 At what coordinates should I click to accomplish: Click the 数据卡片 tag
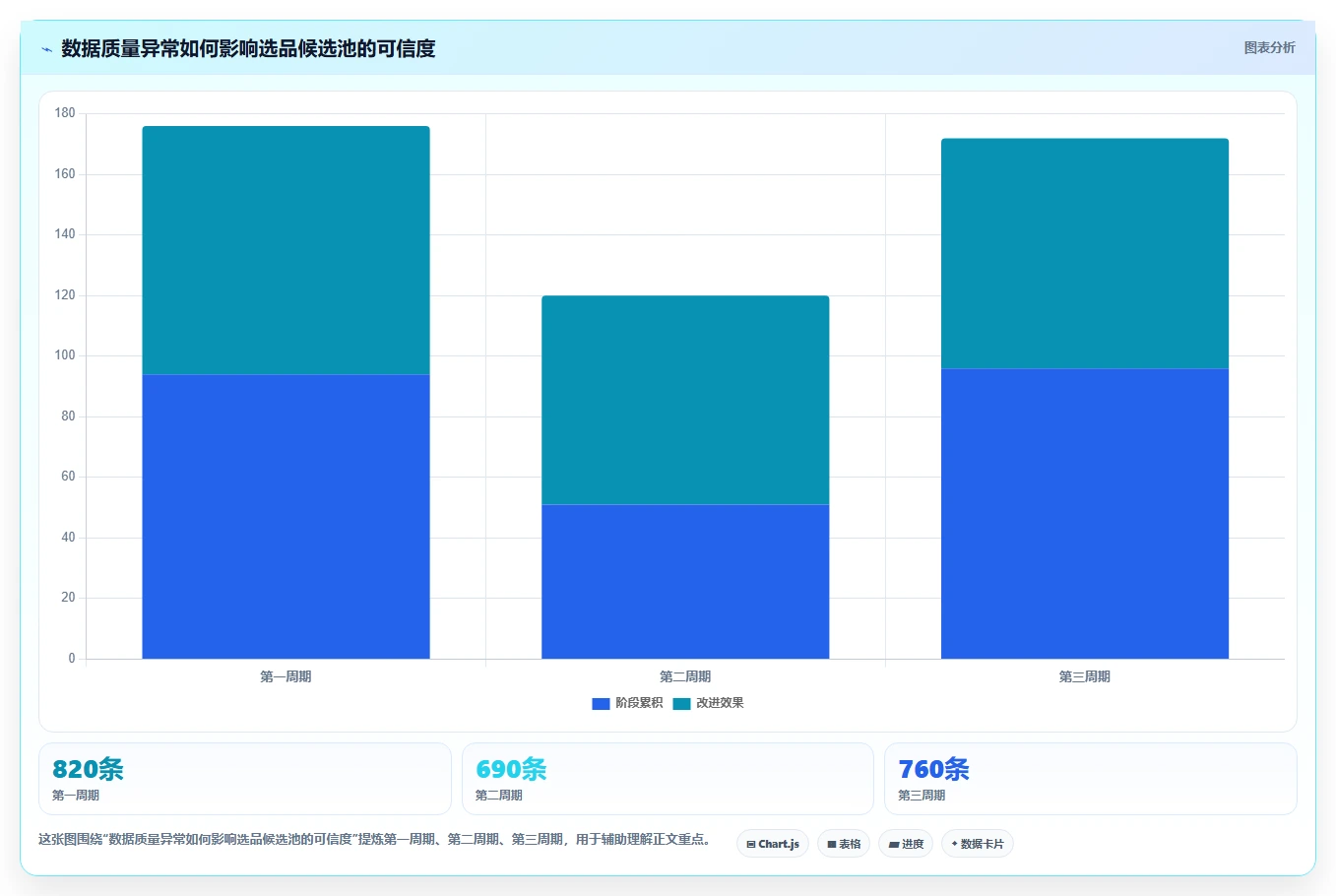tap(978, 844)
